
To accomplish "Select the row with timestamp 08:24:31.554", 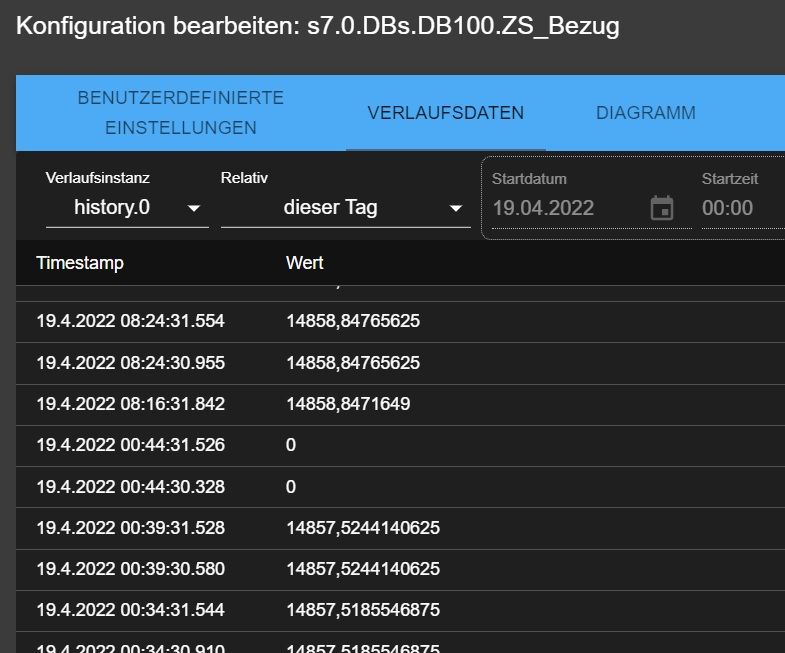I will [x=401, y=322].
